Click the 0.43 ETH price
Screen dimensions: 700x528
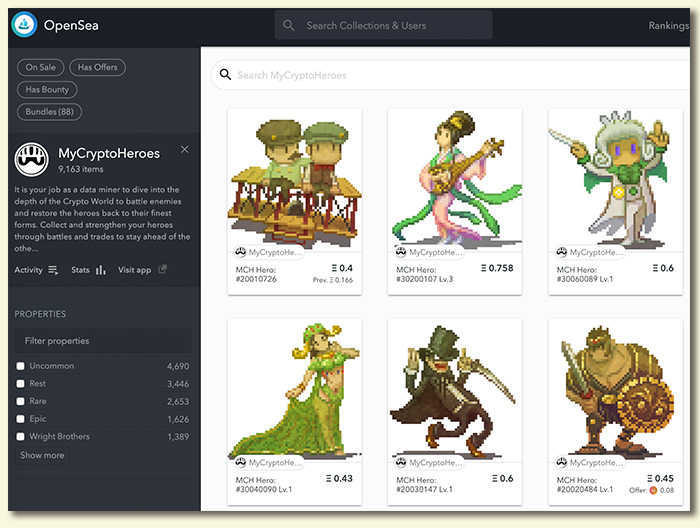tap(339, 478)
